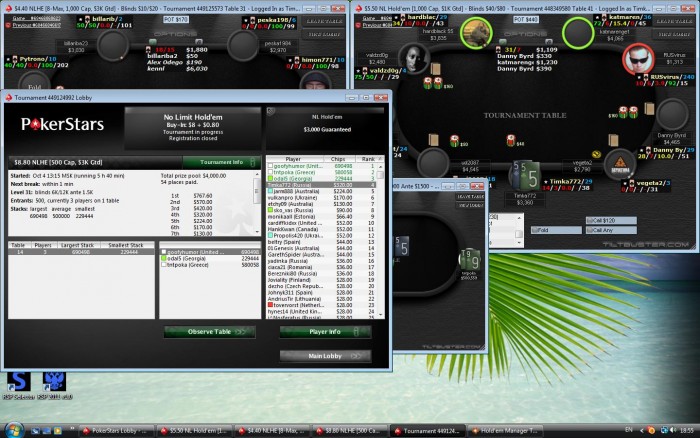Tick the Call $120 pre-action checkbox
Image resolution: width=700 pixels, height=438 pixels.
click(x=590, y=221)
